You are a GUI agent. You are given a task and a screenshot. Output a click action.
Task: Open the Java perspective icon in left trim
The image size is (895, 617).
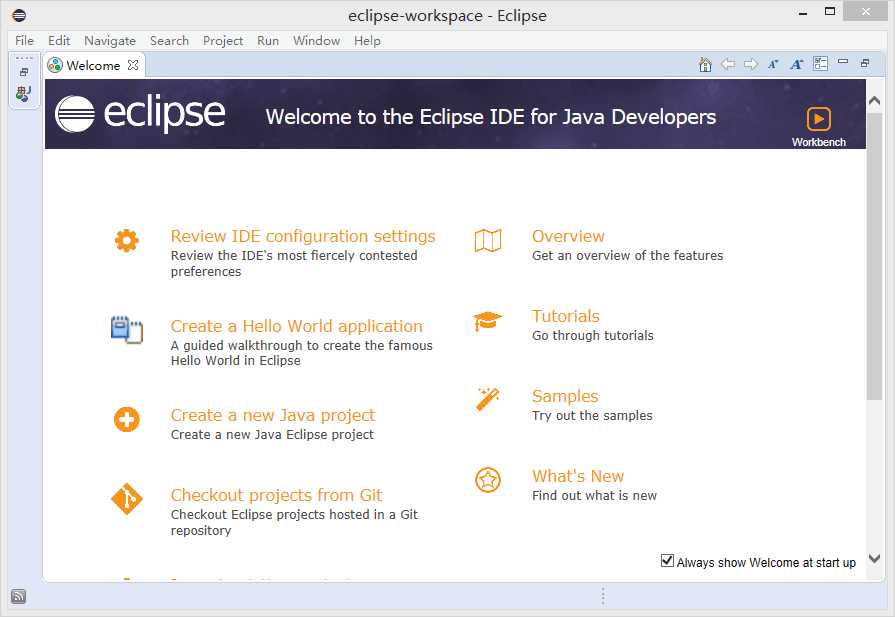pos(23,94)
